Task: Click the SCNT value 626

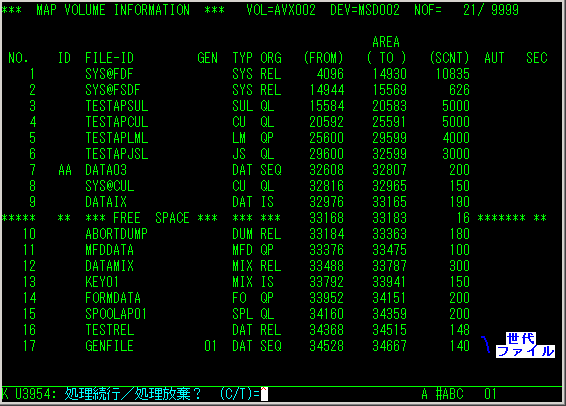Action: (x=459, y=90)
